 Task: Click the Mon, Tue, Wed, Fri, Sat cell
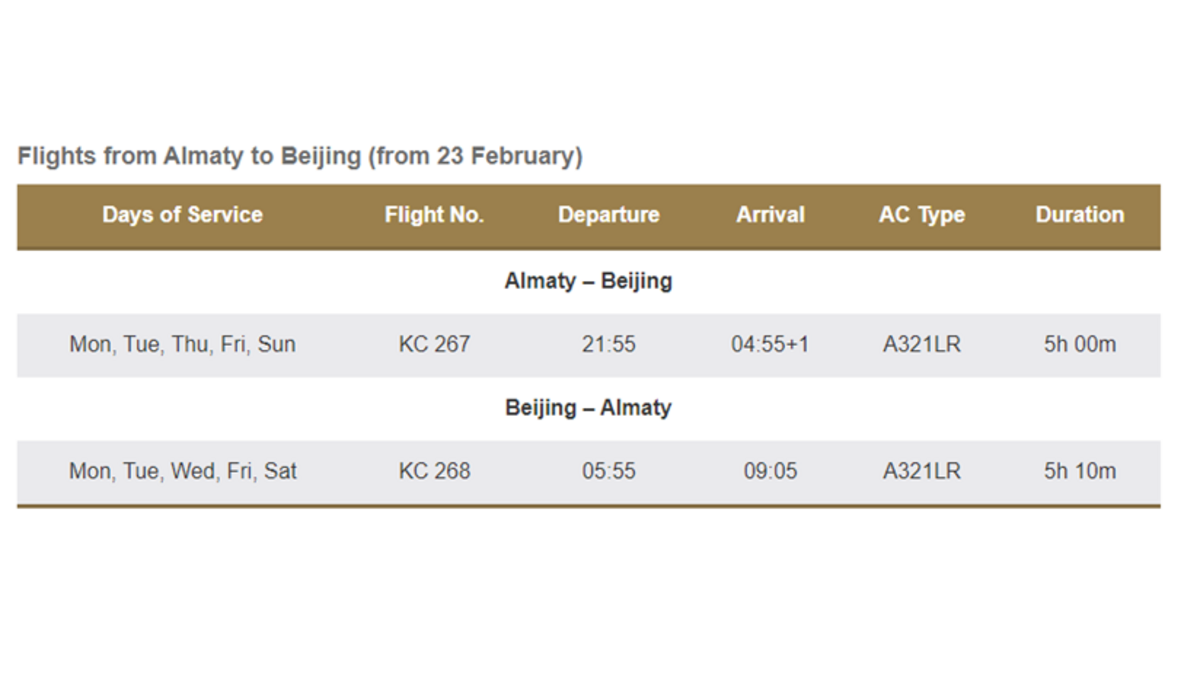pyautogui.click(x=182, y=471)
